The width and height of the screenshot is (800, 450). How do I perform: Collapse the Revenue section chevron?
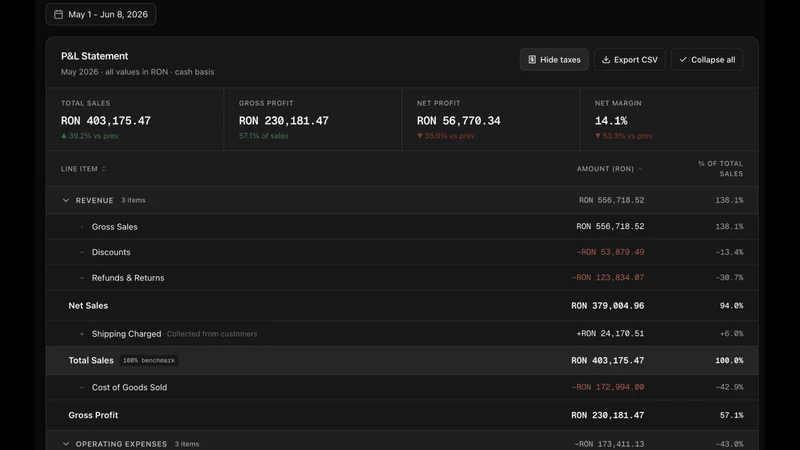pos(66,200)
